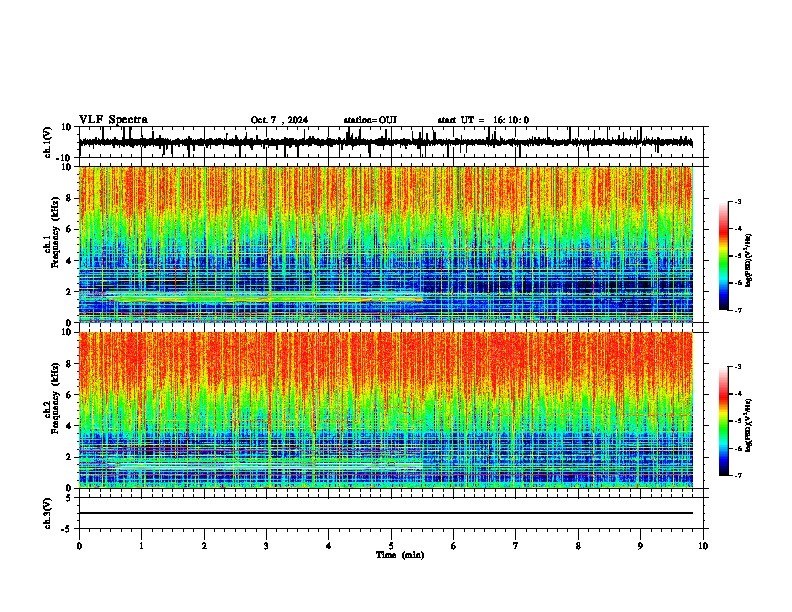Click time axis tick label "7"
This screenshot has width=792, height=612.
point(516,546)
